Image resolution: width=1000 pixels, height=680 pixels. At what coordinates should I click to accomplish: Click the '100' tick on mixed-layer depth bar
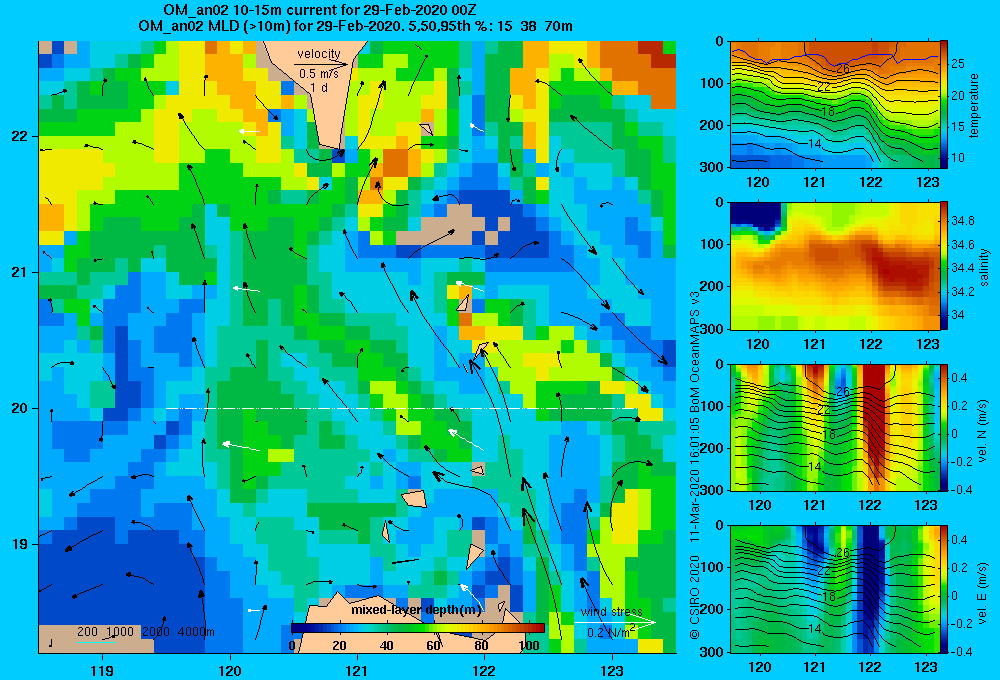pyautogui.click(x=529, y=646)
